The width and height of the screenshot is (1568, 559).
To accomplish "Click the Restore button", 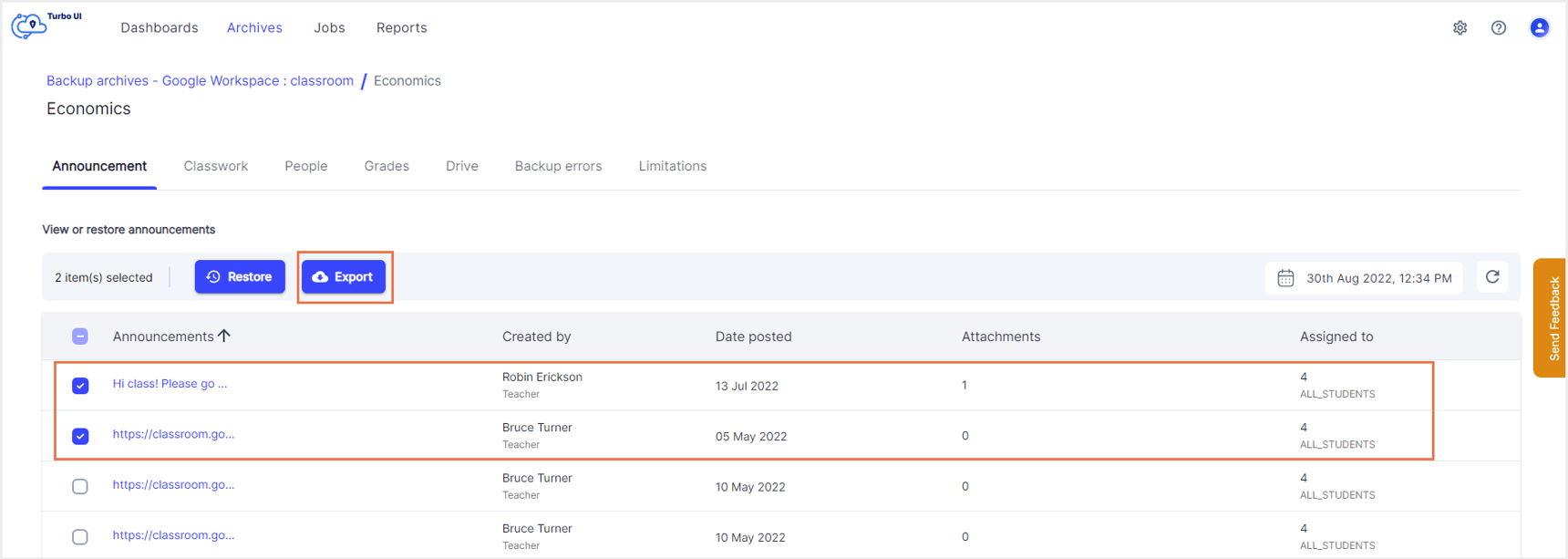I will pyautogui.click(x=240, y=276).
